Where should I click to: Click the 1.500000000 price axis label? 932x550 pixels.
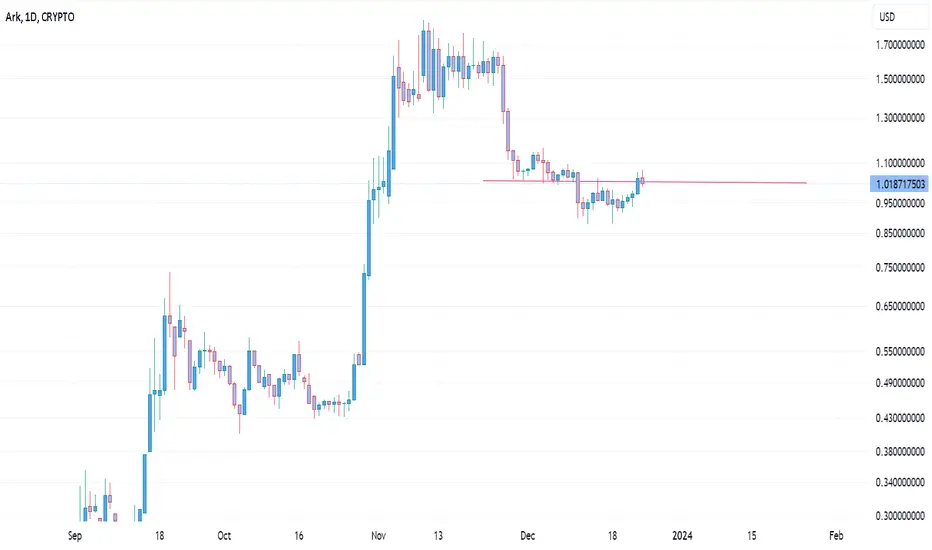pos(900,79)
